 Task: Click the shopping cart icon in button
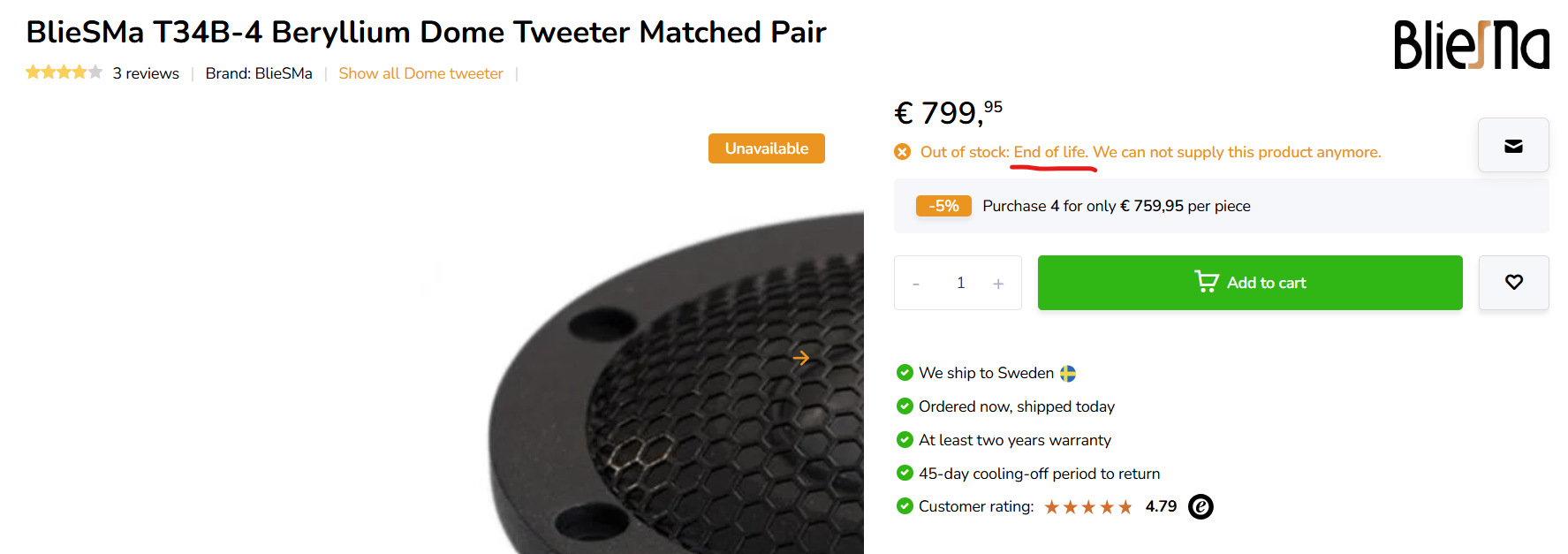click(x=1206, y=282)
